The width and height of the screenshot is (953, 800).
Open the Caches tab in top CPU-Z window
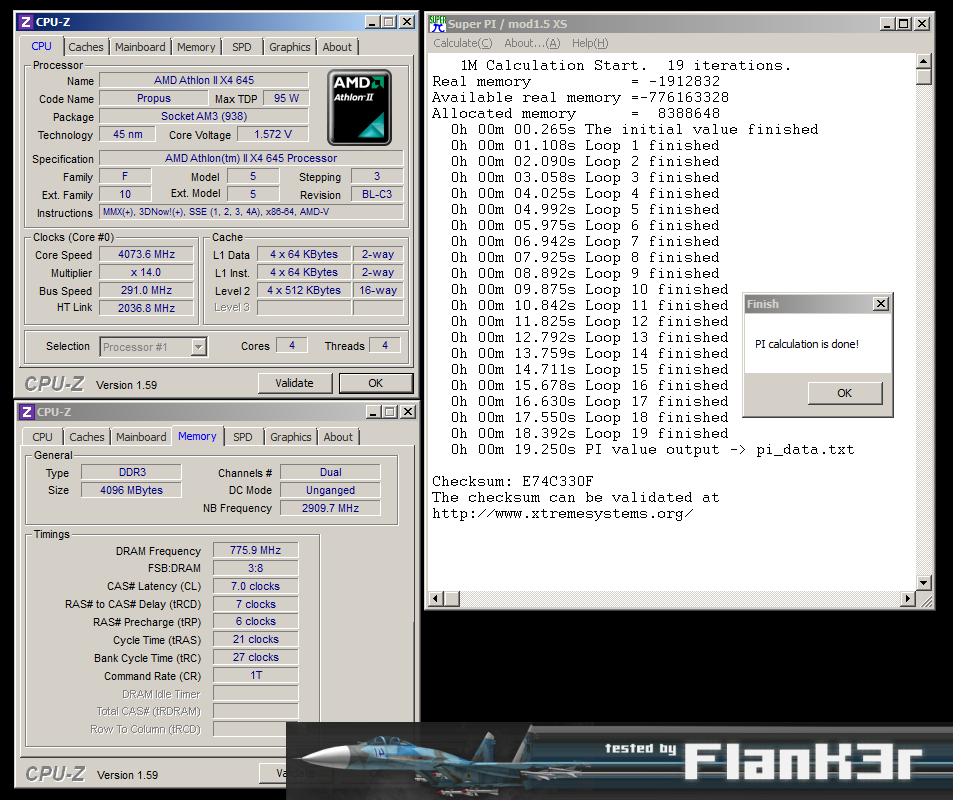(86, 47)
